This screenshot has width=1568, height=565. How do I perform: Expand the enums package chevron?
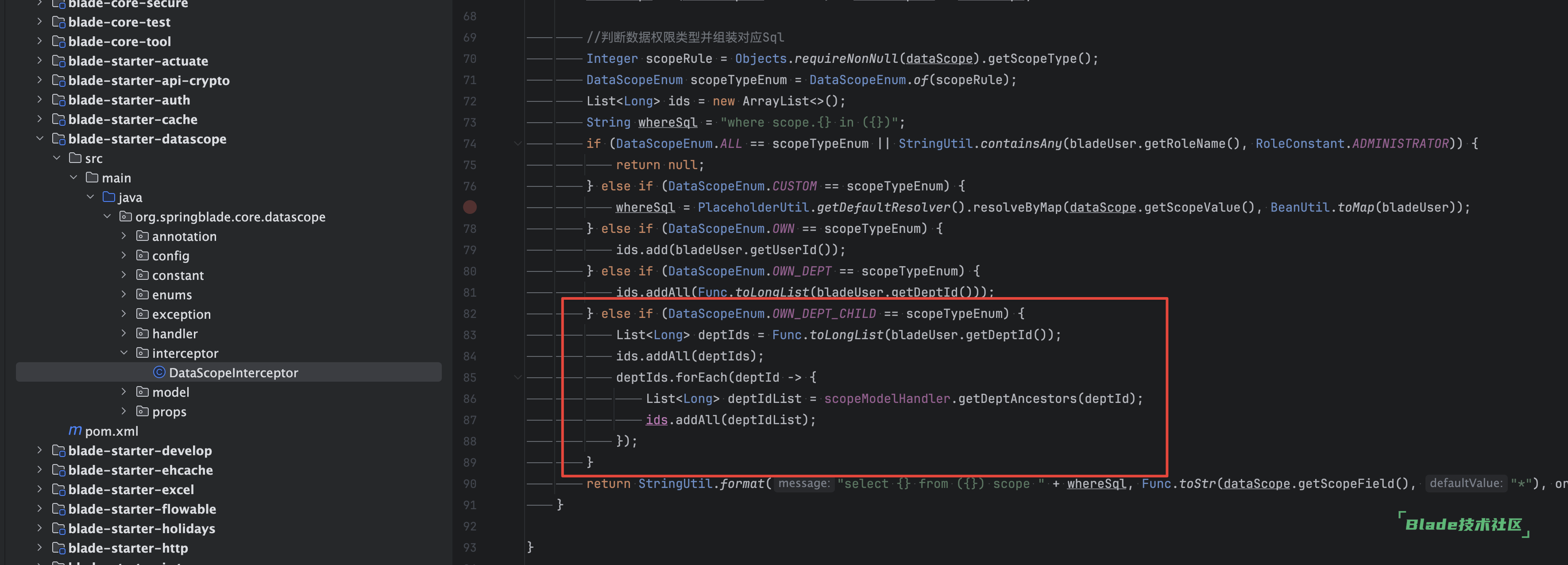click(124, 295)
